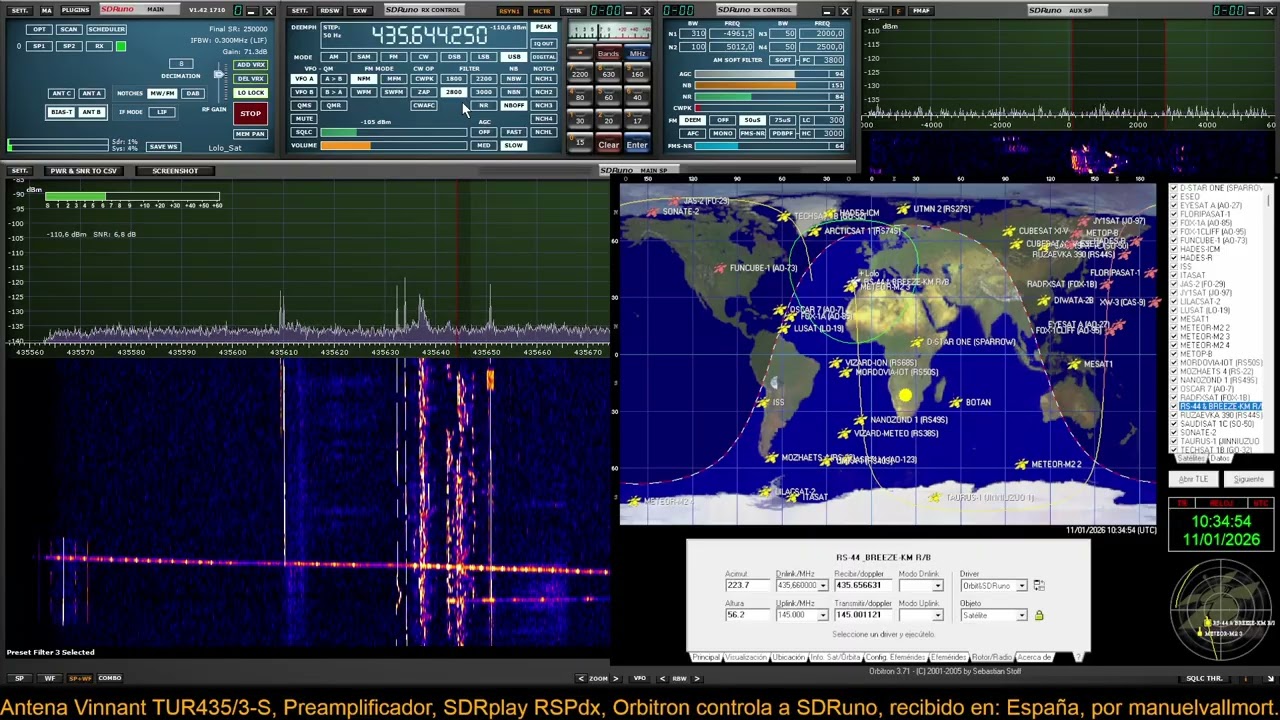The height and width of the screenshot is (720, 1280).
Task: Switch to the Visualización tab
Action: [746, 657]
